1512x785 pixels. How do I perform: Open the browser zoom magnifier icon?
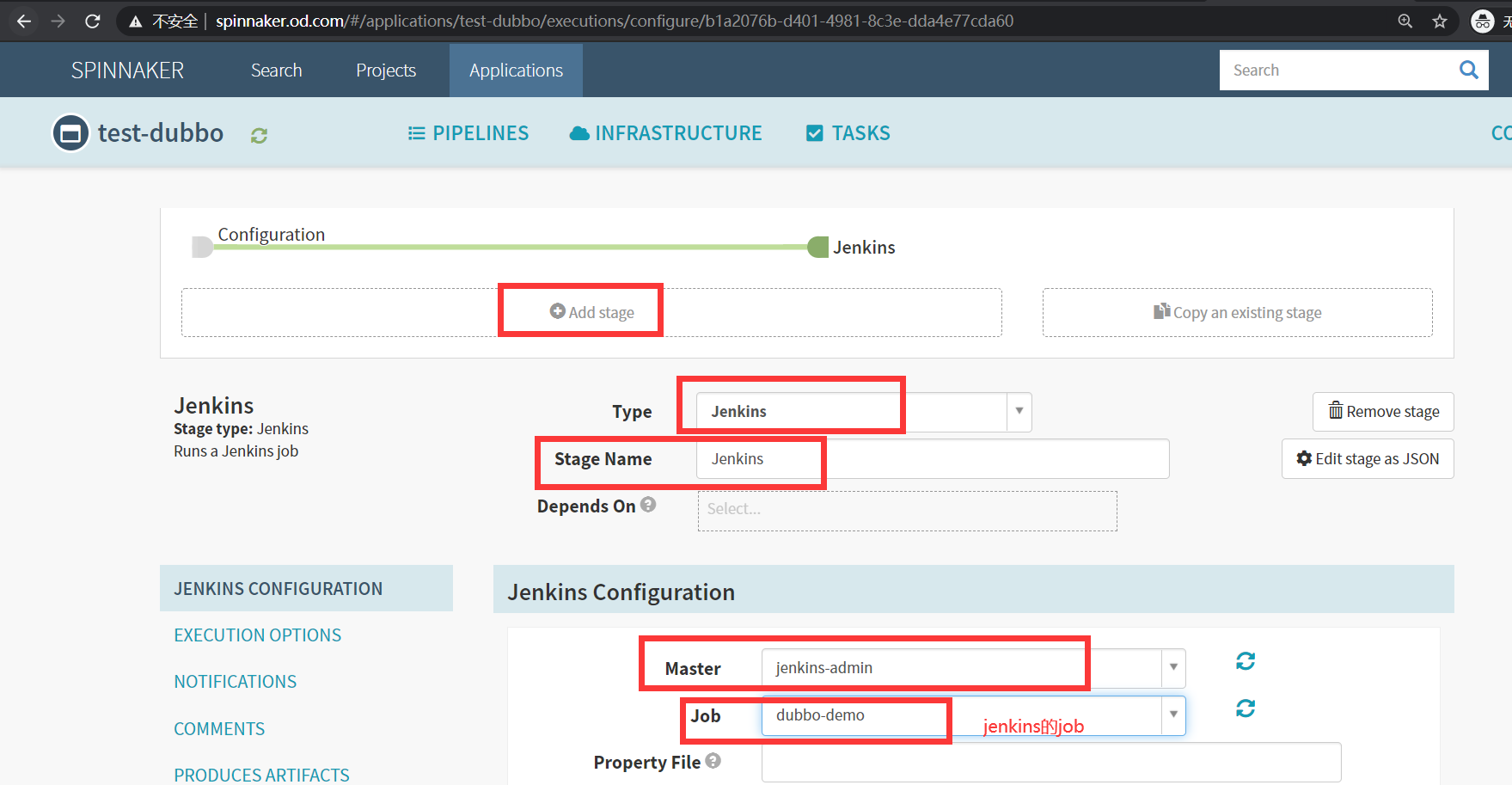[x=1405, y=21]
